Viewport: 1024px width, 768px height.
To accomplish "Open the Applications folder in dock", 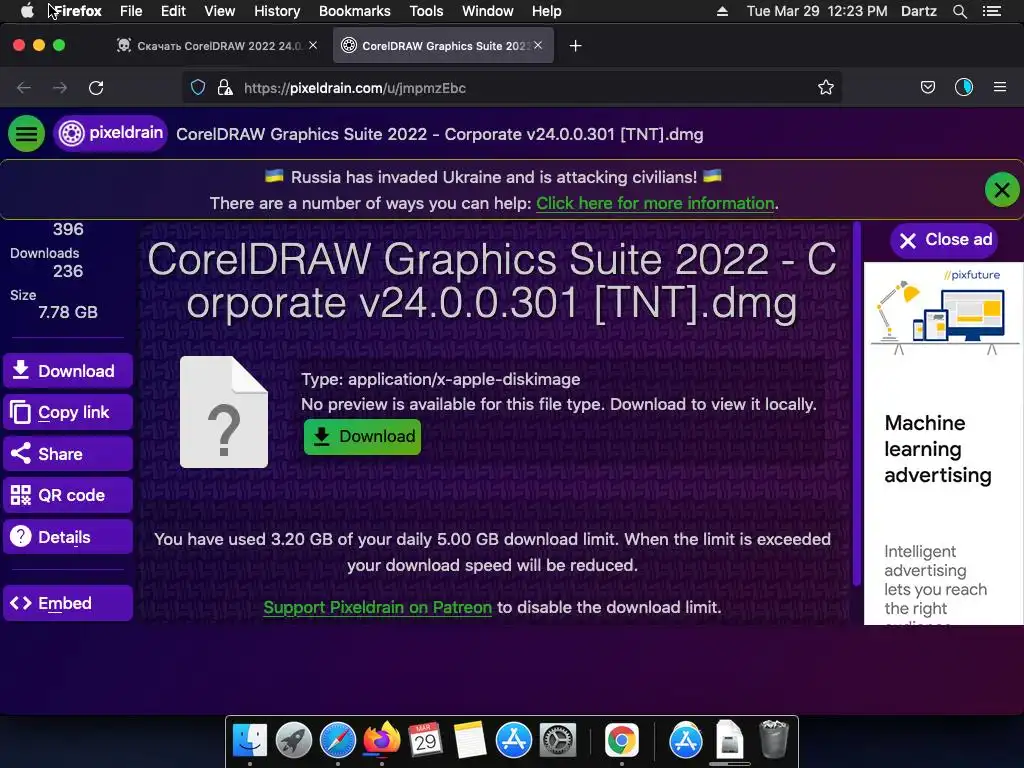I will tap(686, 741).
